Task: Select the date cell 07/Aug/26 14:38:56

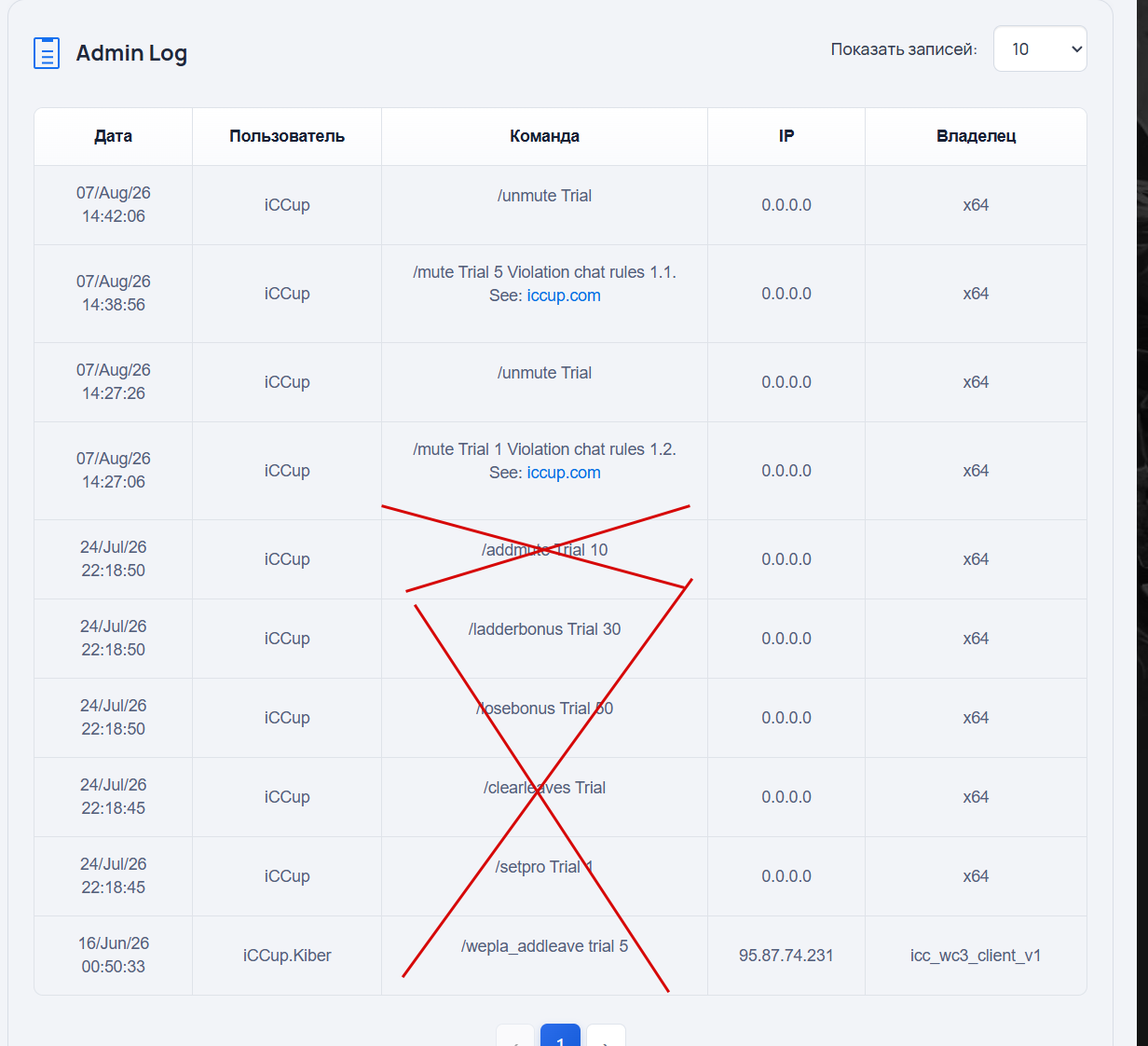Action: [x=114, y=293]
